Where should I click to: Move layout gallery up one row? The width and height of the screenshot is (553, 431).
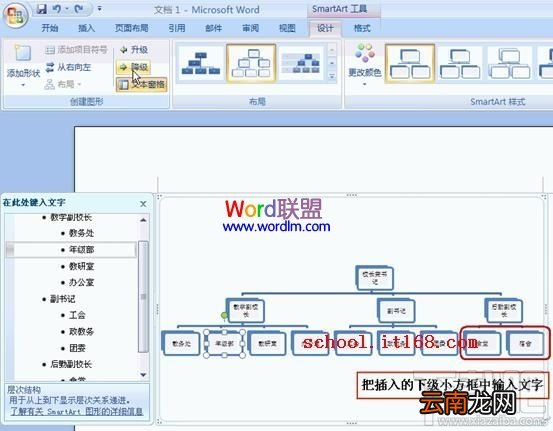click(x=332, y=50)
